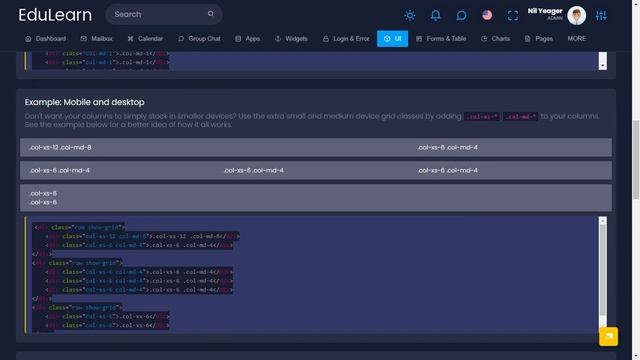Viewport: 640px width, 360px height.
Task: Click Widgets anchor icon
Action: click(x=278, y=39)
